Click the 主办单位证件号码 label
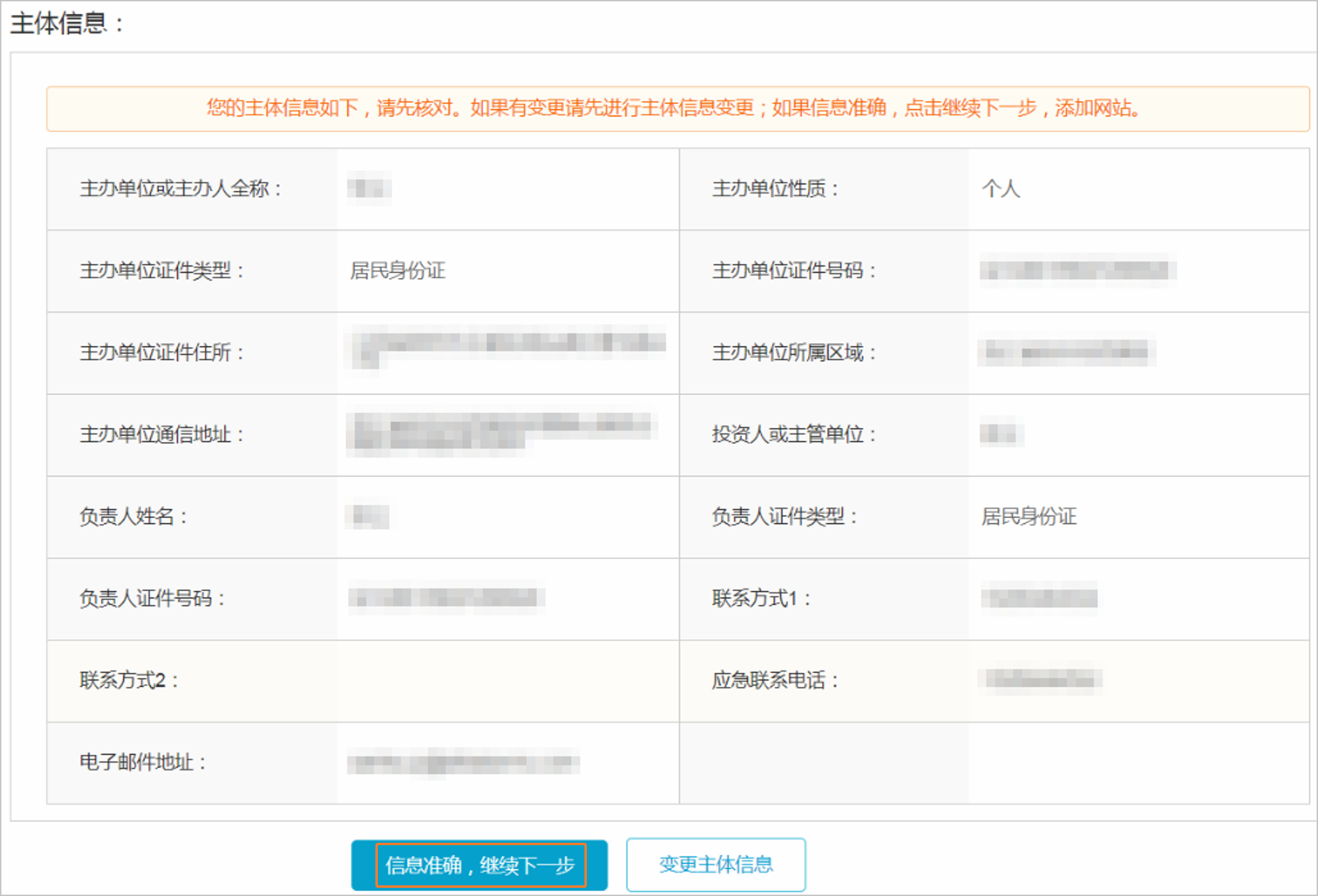 (794, 271)
